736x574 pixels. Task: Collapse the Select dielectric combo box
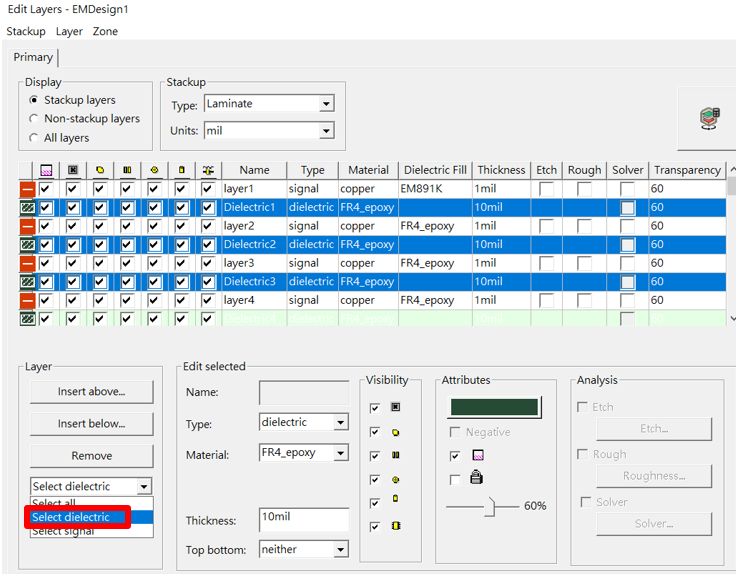[144, 487]
